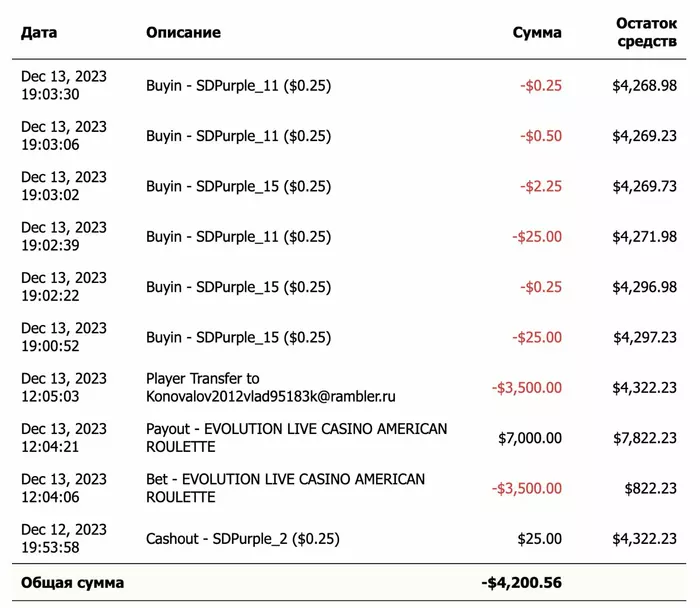
Task: Click the $7,000.00 payout amount
Action: pos(530,438)
